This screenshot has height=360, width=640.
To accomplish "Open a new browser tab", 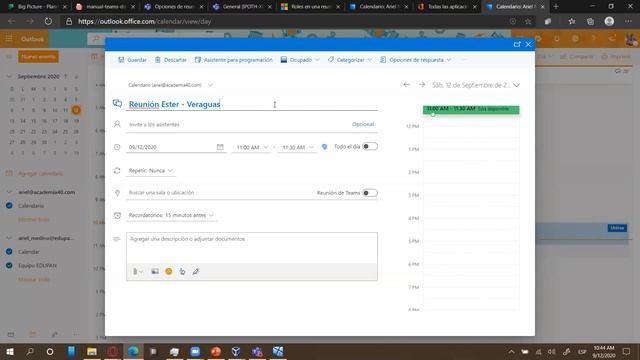I will (556, 7).
